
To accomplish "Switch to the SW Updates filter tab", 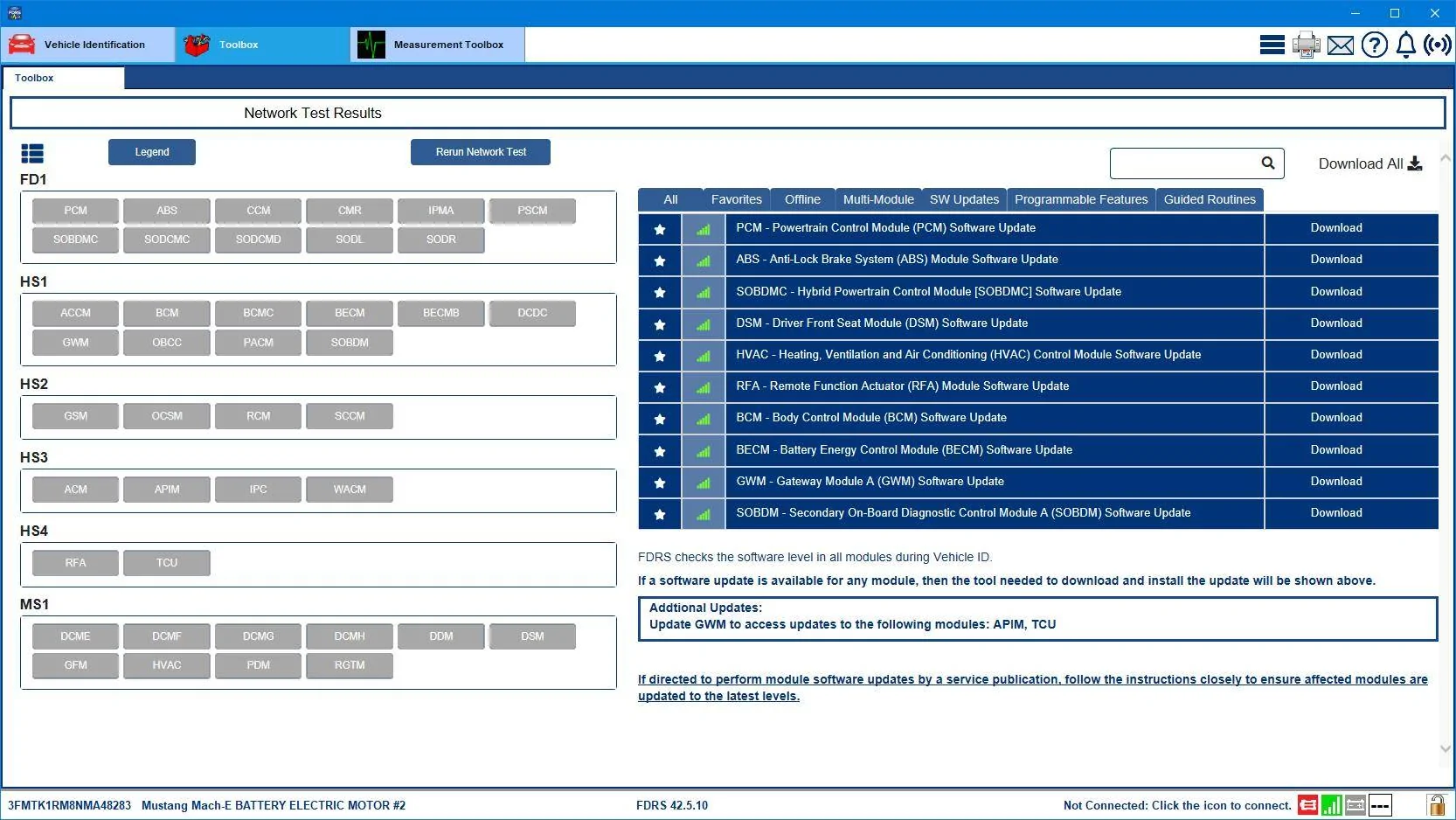I will point(964,199).
